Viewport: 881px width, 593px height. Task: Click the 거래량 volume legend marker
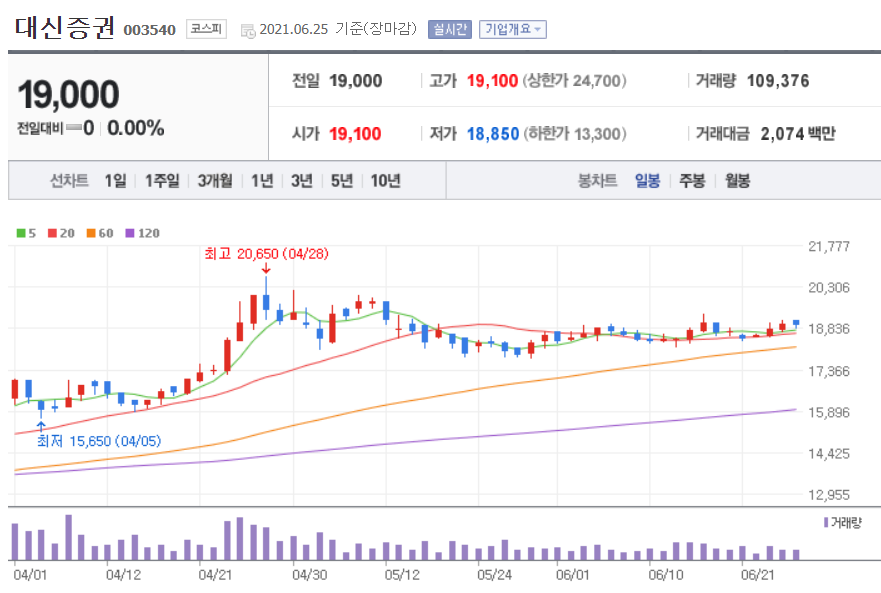point(826,523)
